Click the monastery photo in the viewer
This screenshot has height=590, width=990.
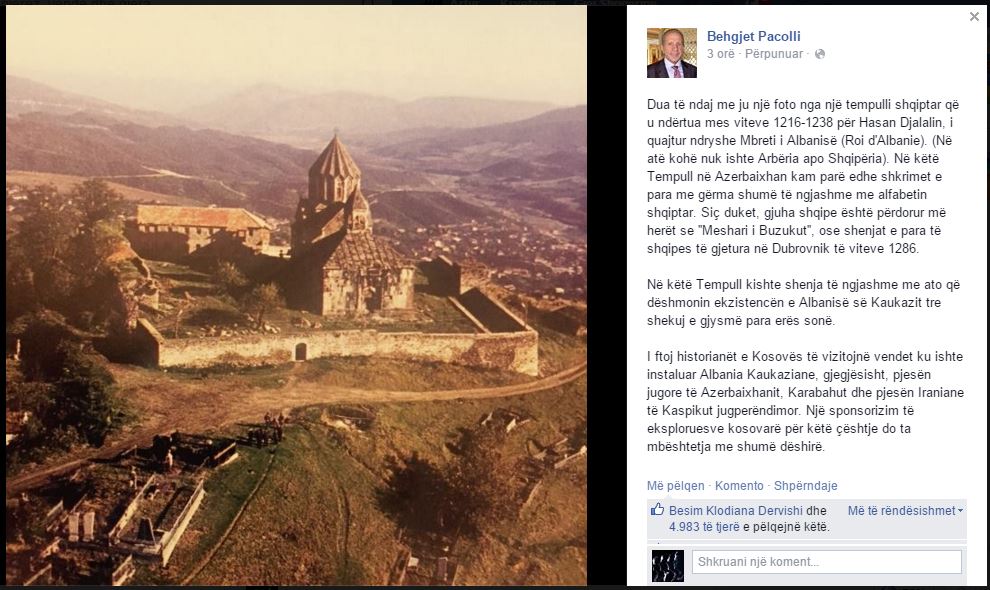296,295
